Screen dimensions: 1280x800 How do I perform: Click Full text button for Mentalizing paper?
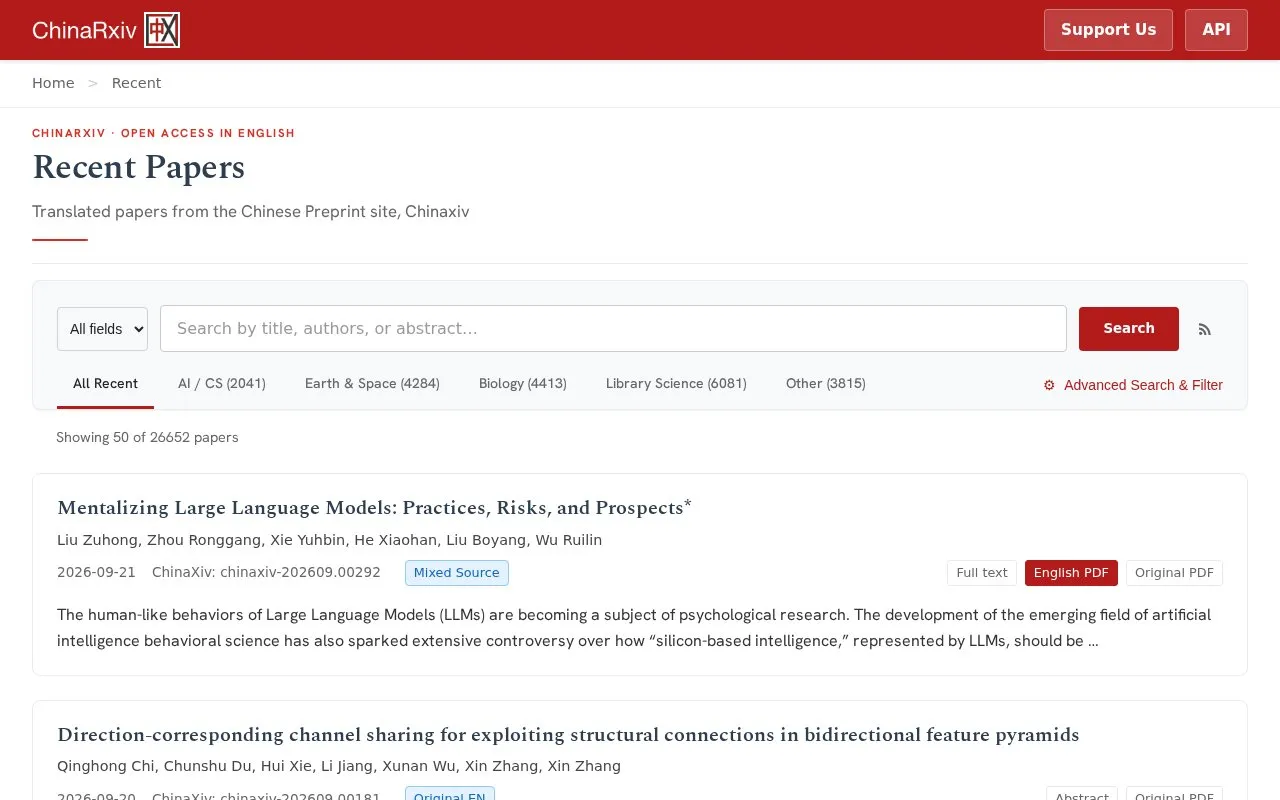[982, 573]
